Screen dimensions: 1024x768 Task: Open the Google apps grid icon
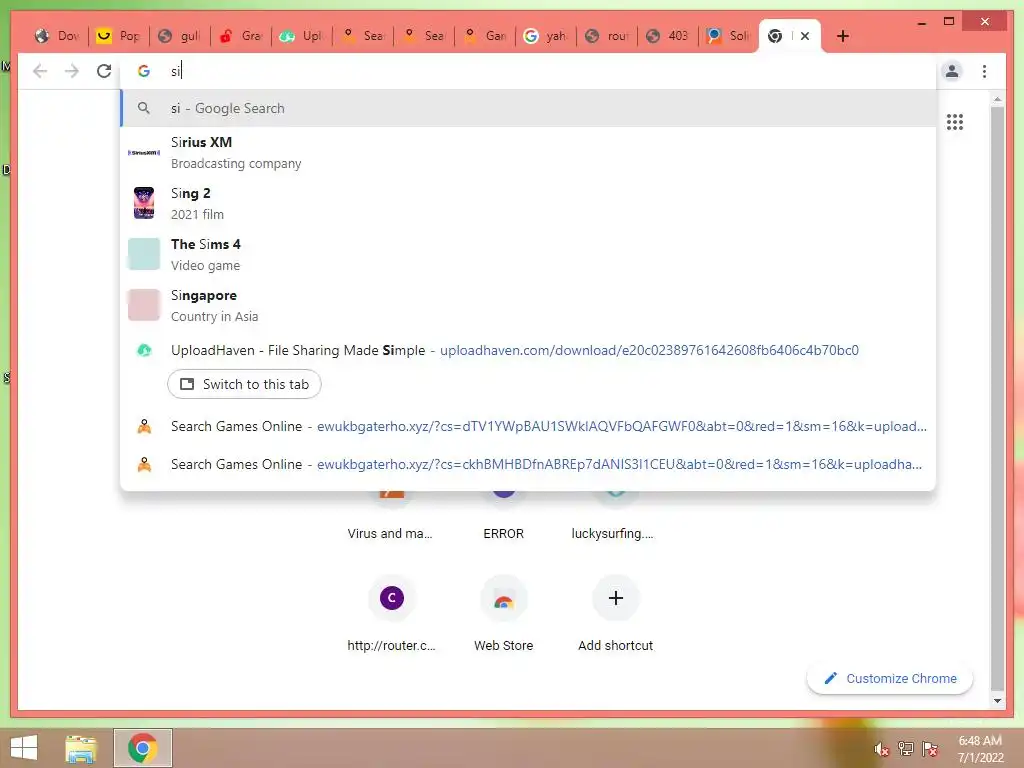point(955,122)
